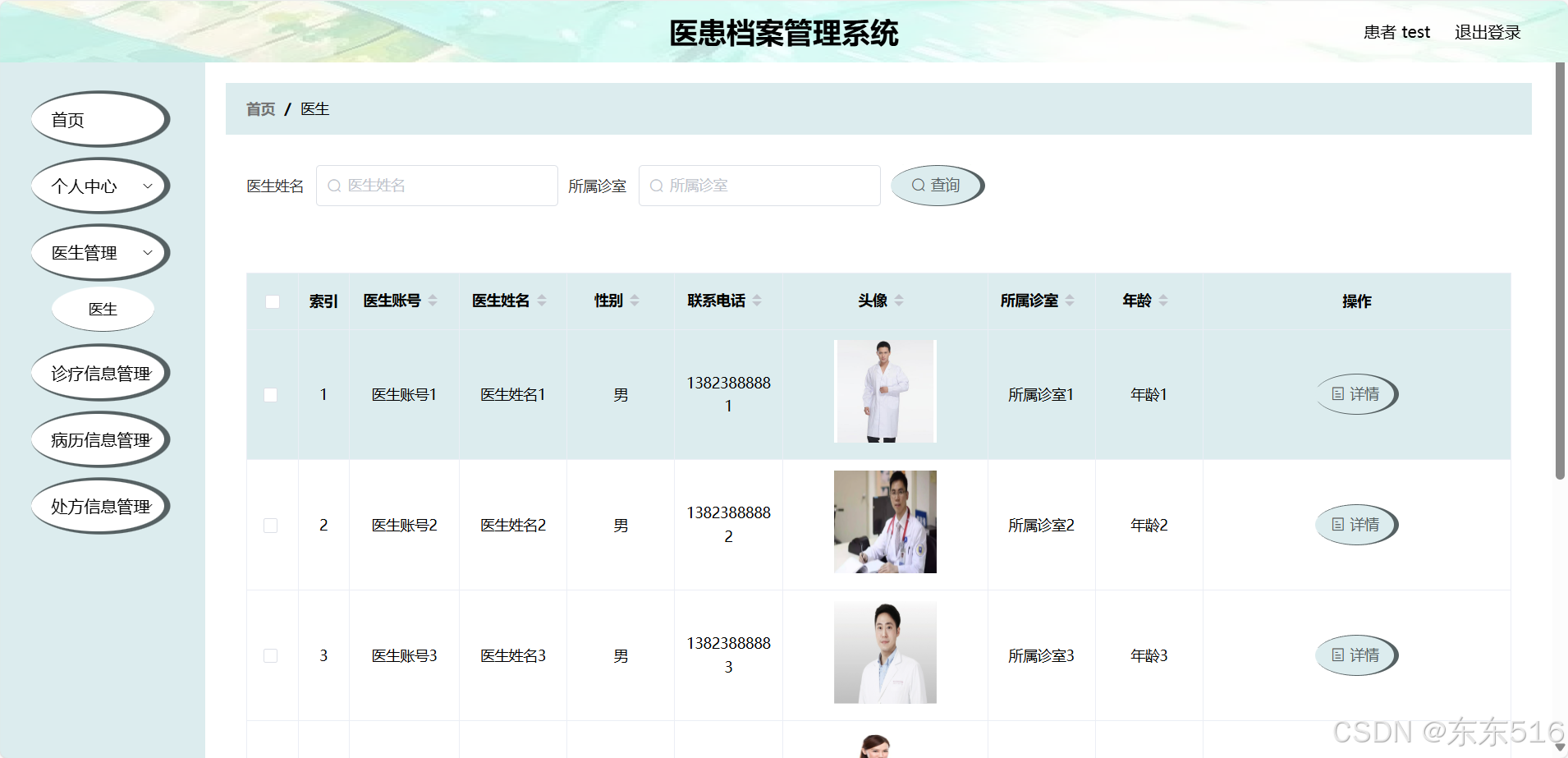The image size is (1568, 758).
Task: Select the 医生 submenu item
Action: tap(103, 309)
